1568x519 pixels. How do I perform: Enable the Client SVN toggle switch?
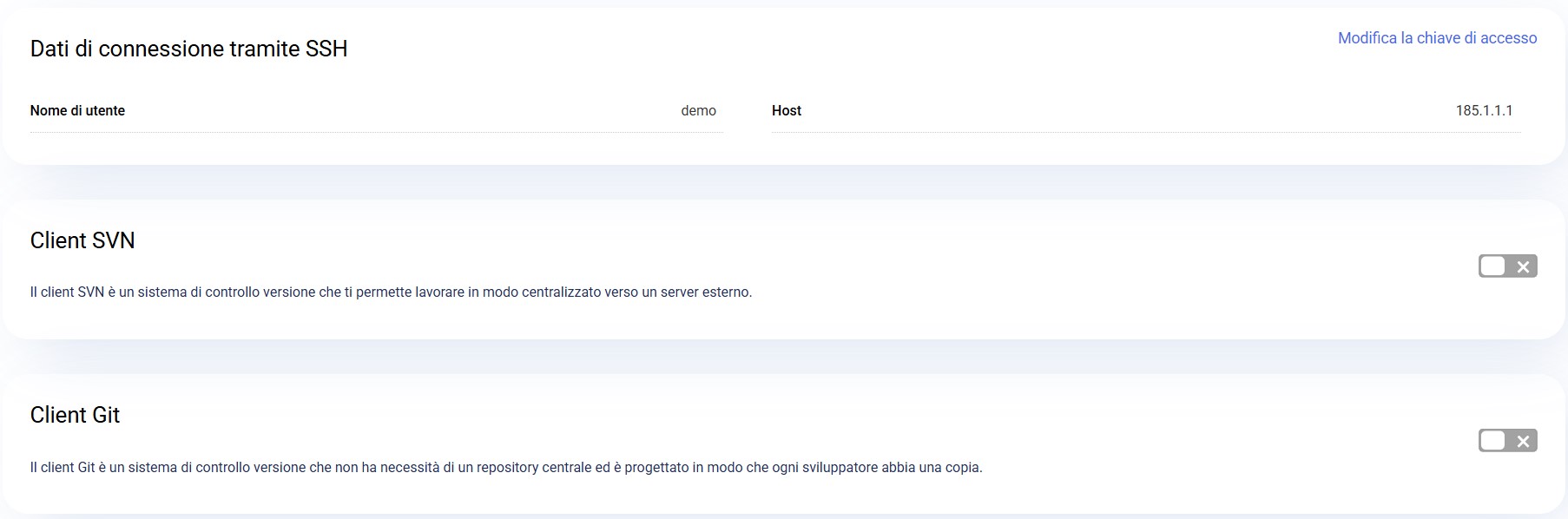coord(1507,266)
